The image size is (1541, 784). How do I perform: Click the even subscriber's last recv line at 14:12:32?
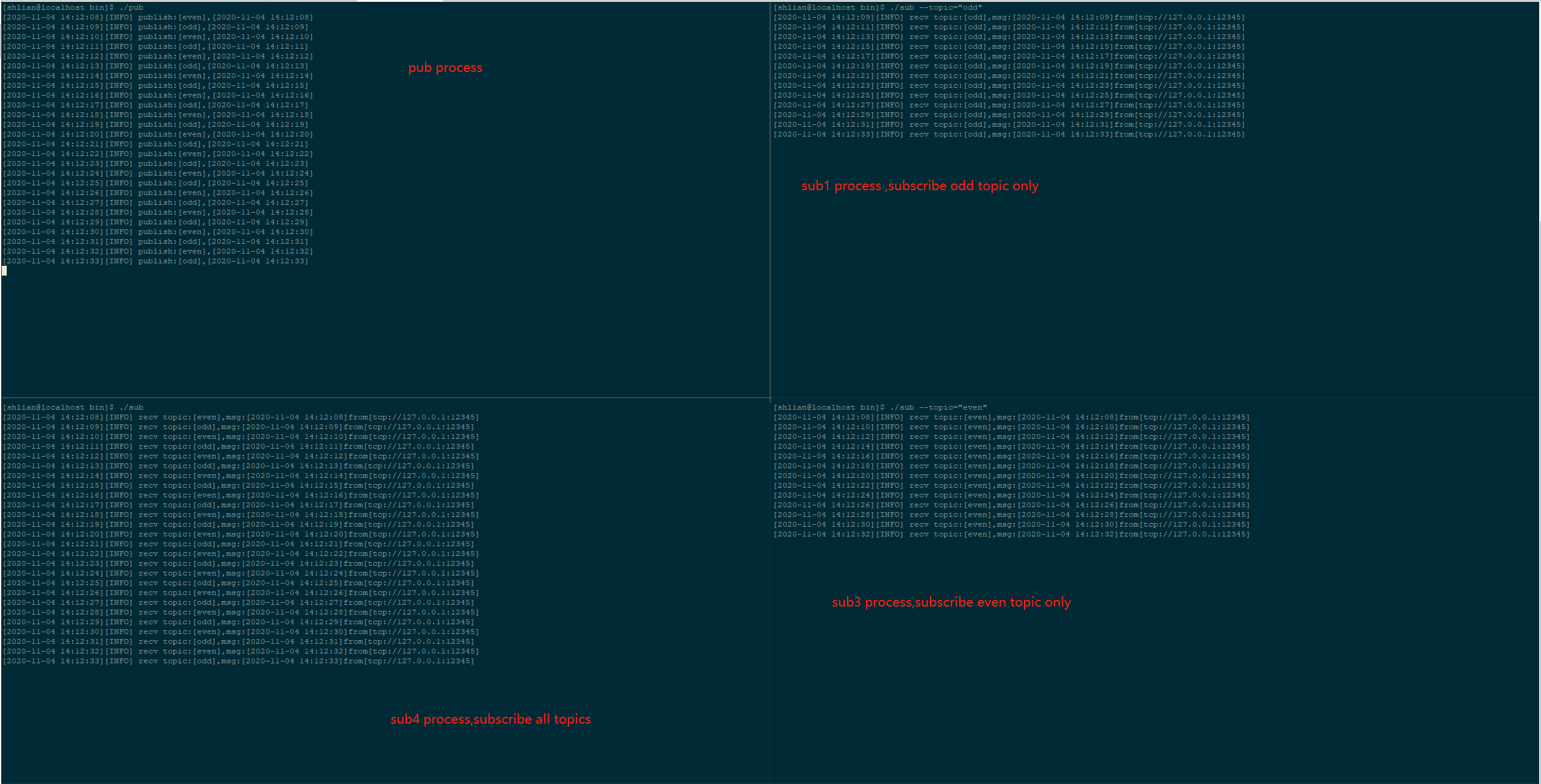[1011, 535]
